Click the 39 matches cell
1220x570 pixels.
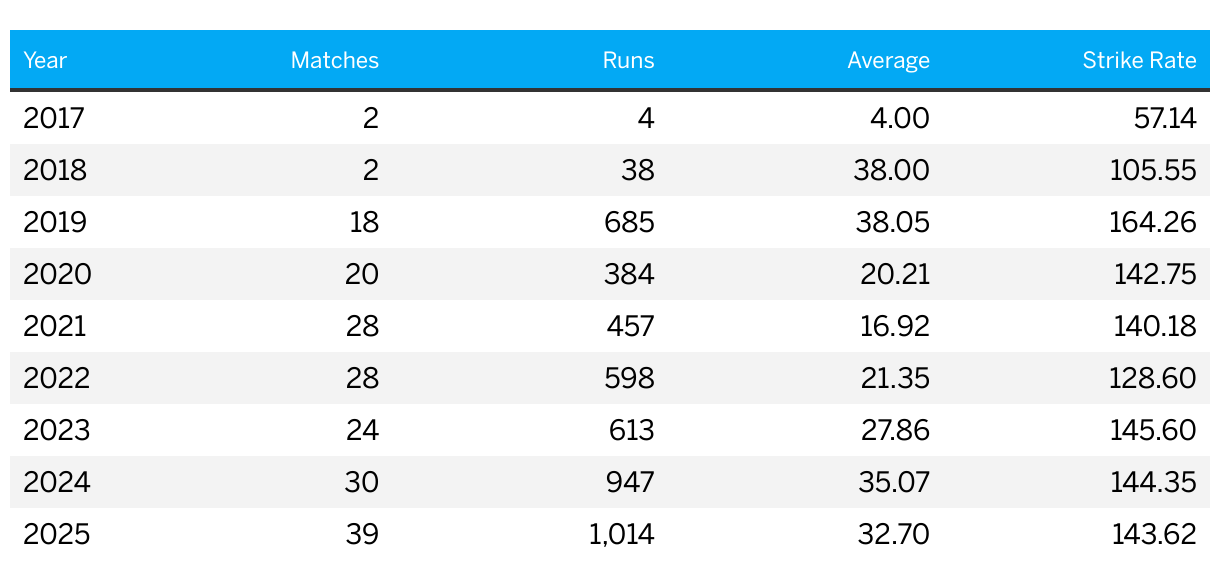363,534
